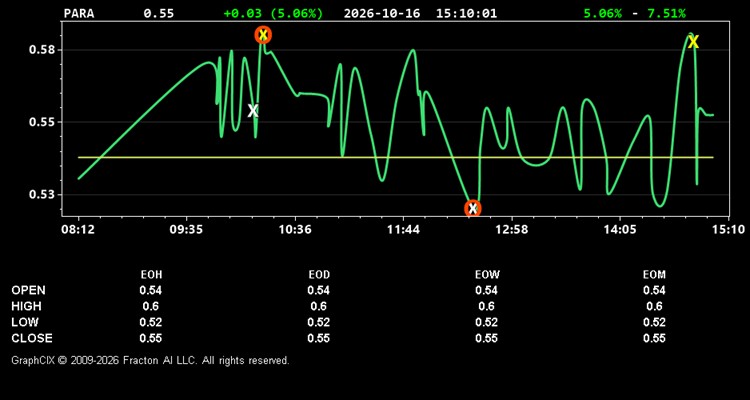The height and width of the screenshot is (400, 750).
Task: Click the PARA ticker symbol
Action: pyautogui.click(x=79, y=13)
